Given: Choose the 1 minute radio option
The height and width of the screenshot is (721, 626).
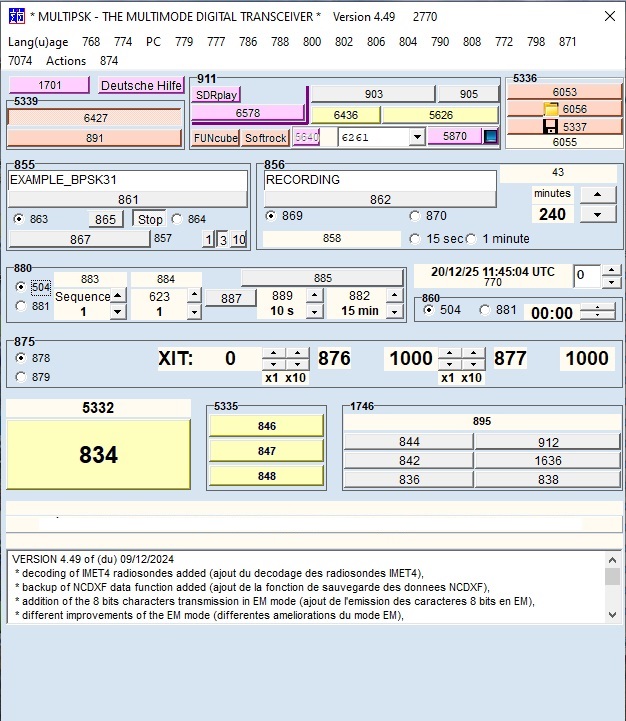Looking at the screenshot, I should click(x=471, y=239).
